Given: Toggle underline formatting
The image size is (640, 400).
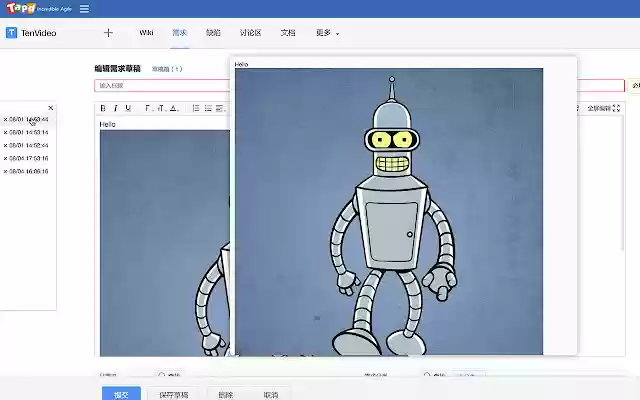Looking at the screenshot, I should click(x=128, y=108).
